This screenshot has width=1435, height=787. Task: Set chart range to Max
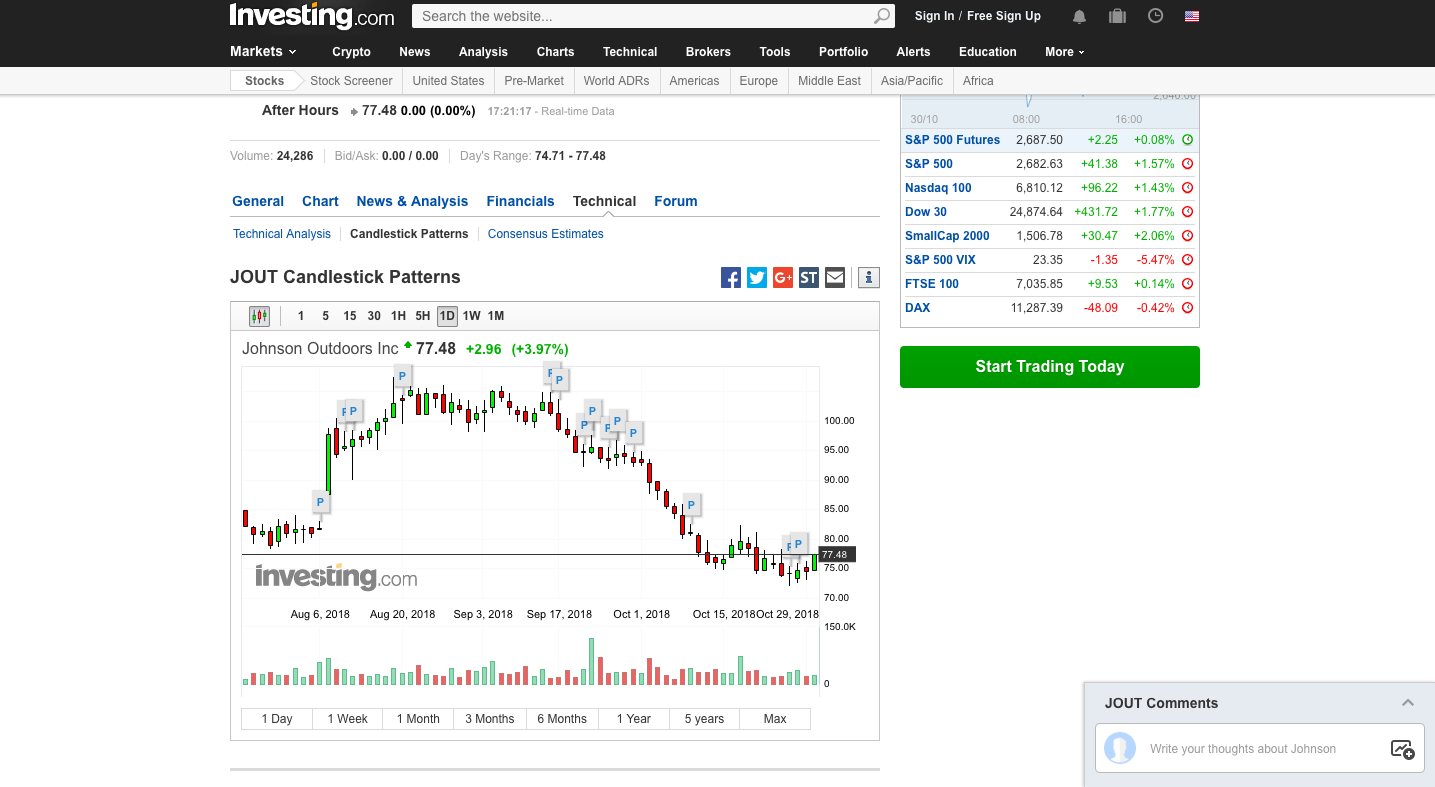point(775,719)
